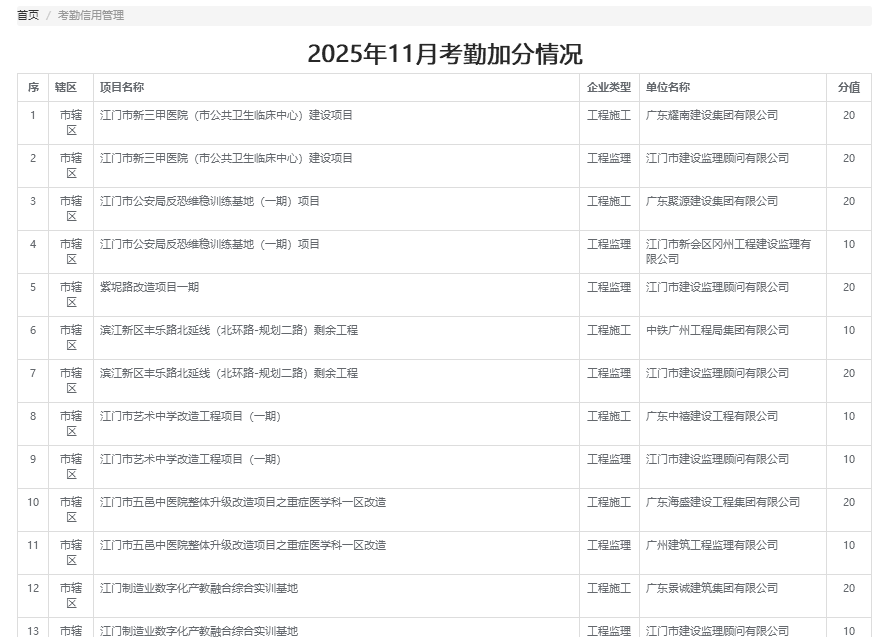
Task: Select 江门市新会区冈州工程建设监理有限公司 cell
Action: click(x=728, y=251)
